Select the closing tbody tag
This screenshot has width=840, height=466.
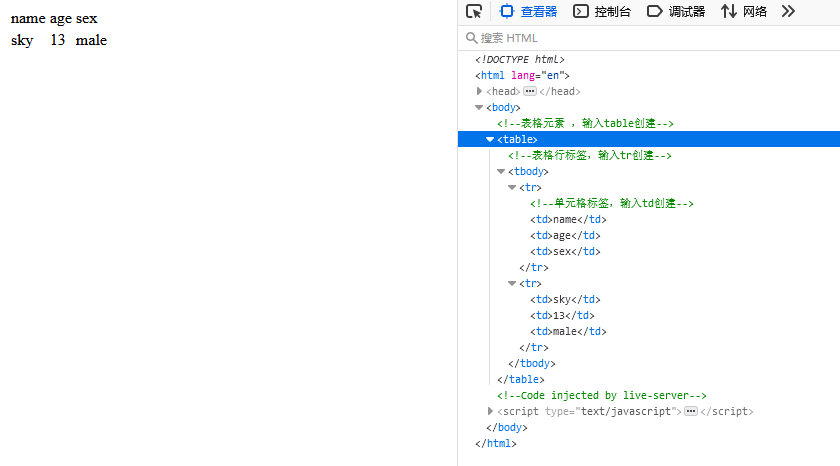(532, 364)
